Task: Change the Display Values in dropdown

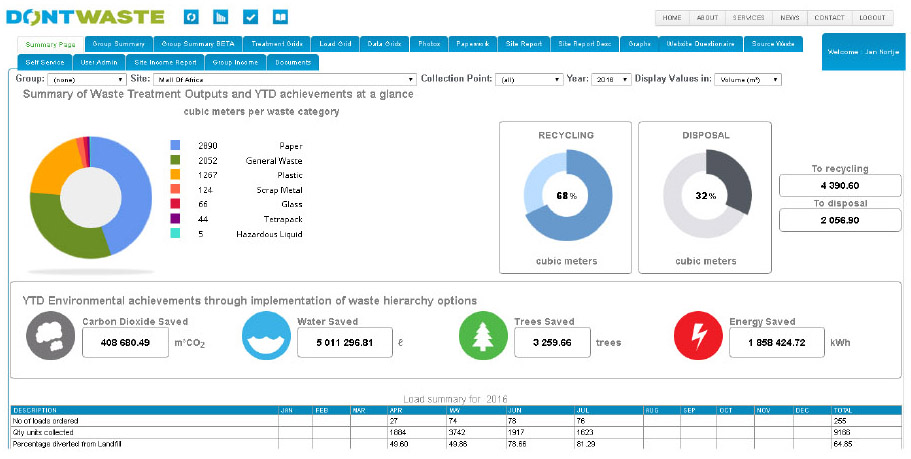Action: click(x=749, y=79)
